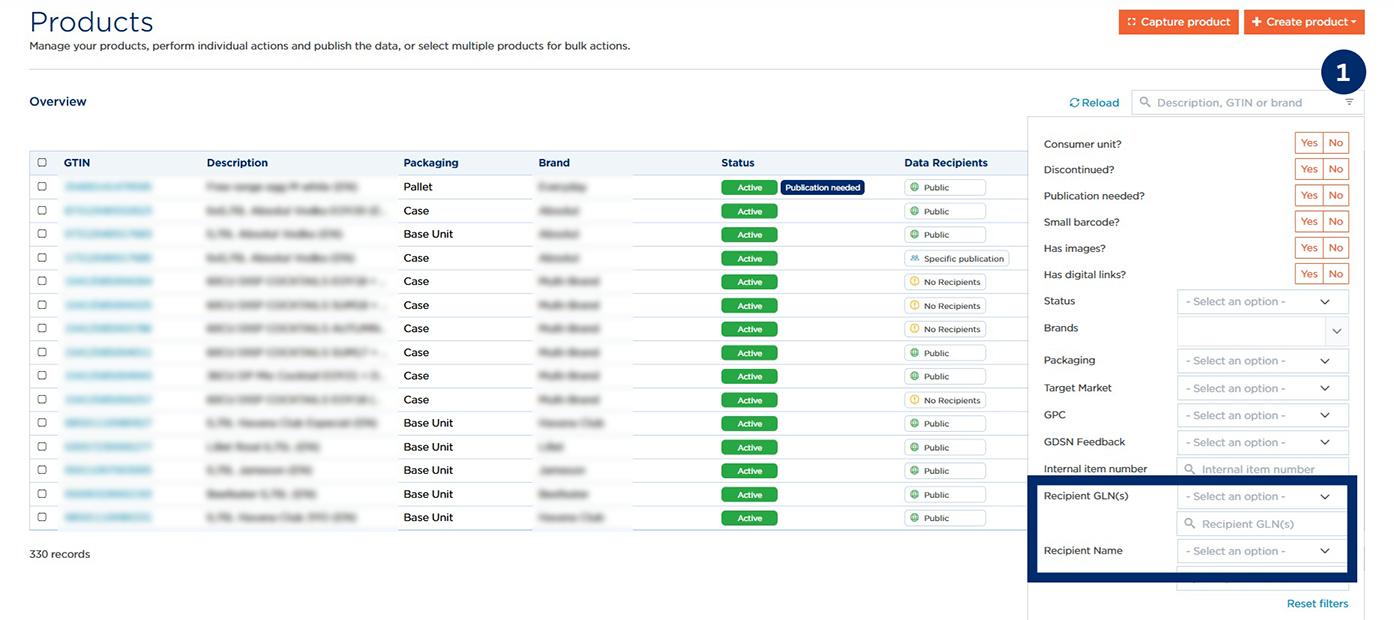Screen dimensions: 1394x620
Task: Set Has digital links to Yes
Action: click(1309, 273)
